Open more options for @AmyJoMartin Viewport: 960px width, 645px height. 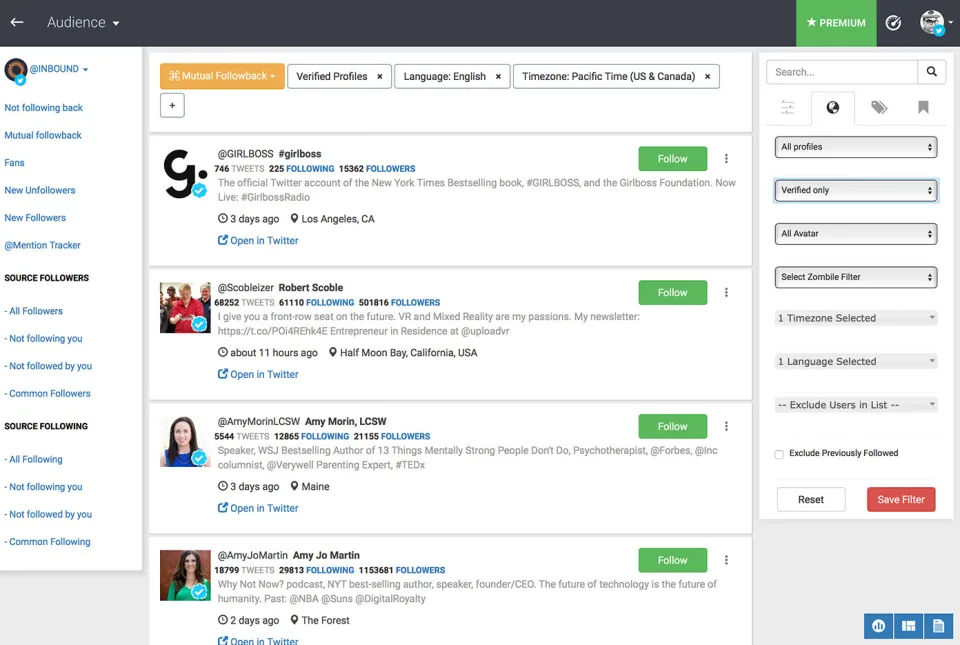726,560
